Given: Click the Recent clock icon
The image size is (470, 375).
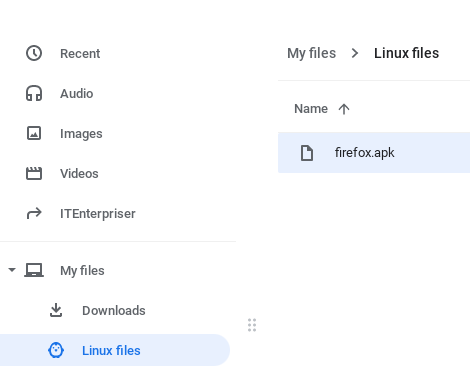Looking at the screenshot, I should tap(34, 53).
